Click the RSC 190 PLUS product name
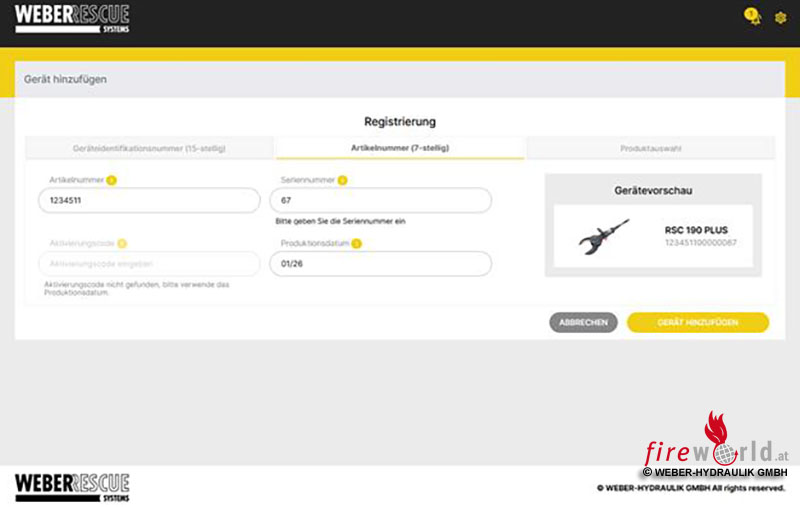Image resolution: width=800 pixels, height=507 pixels. click(696, 230)
